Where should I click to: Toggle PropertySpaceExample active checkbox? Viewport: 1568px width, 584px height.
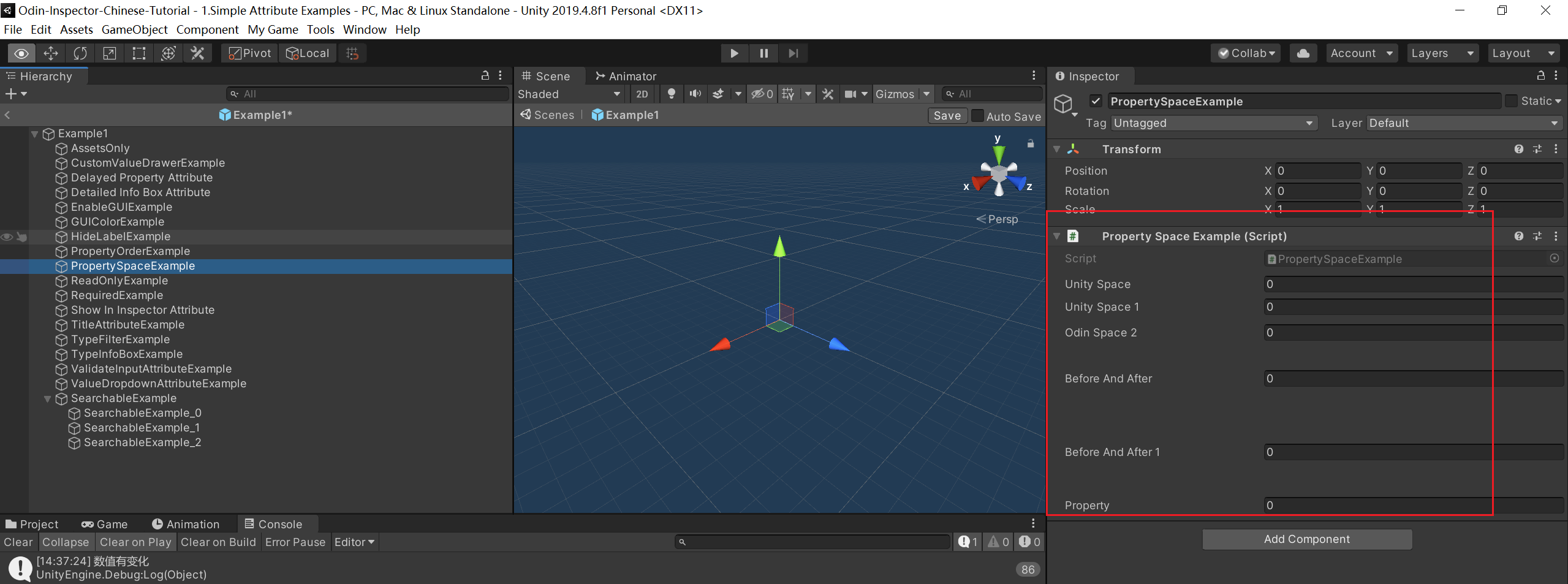[1096, 101]
